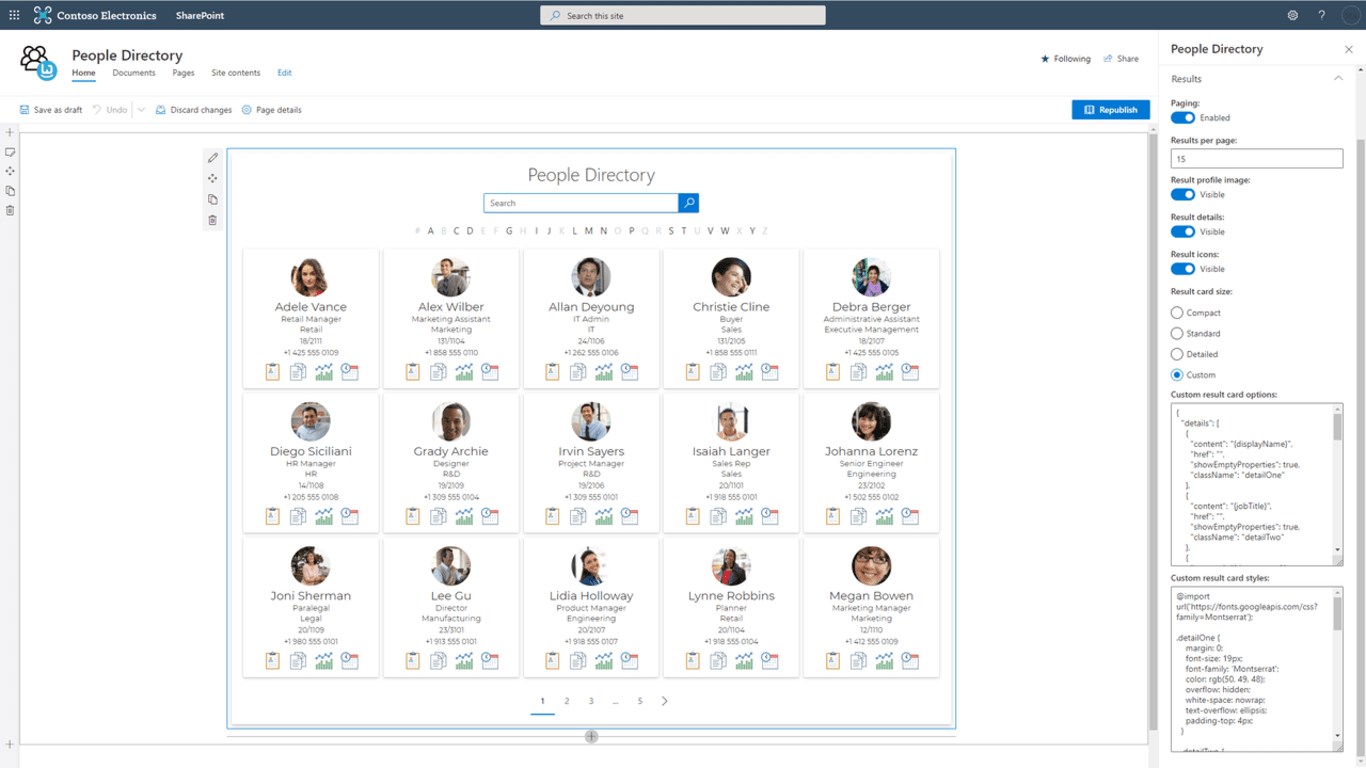Open Page details
This screenshot has height=768, width=1366.
coord(271,110)
